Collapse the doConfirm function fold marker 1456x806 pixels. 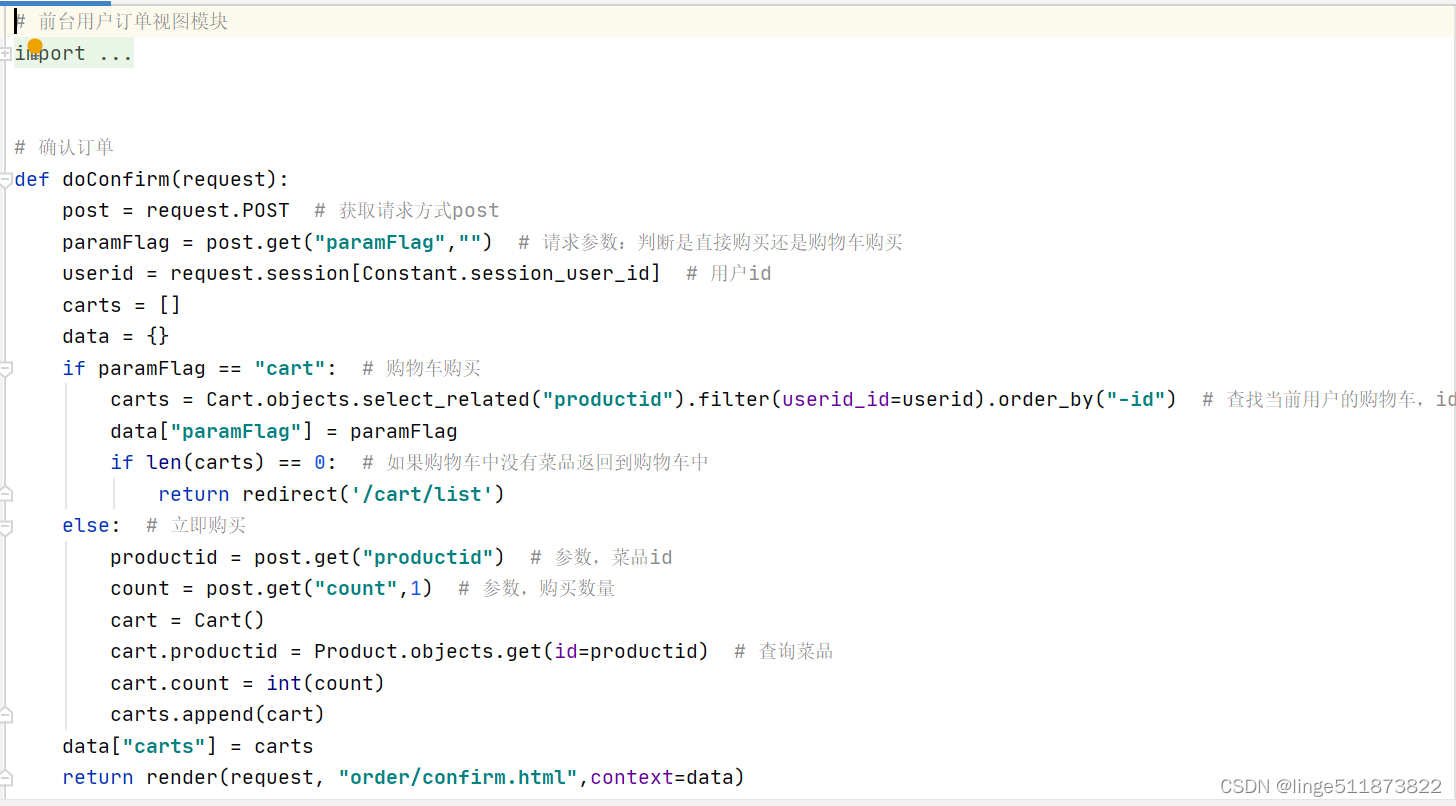(6, 180)
